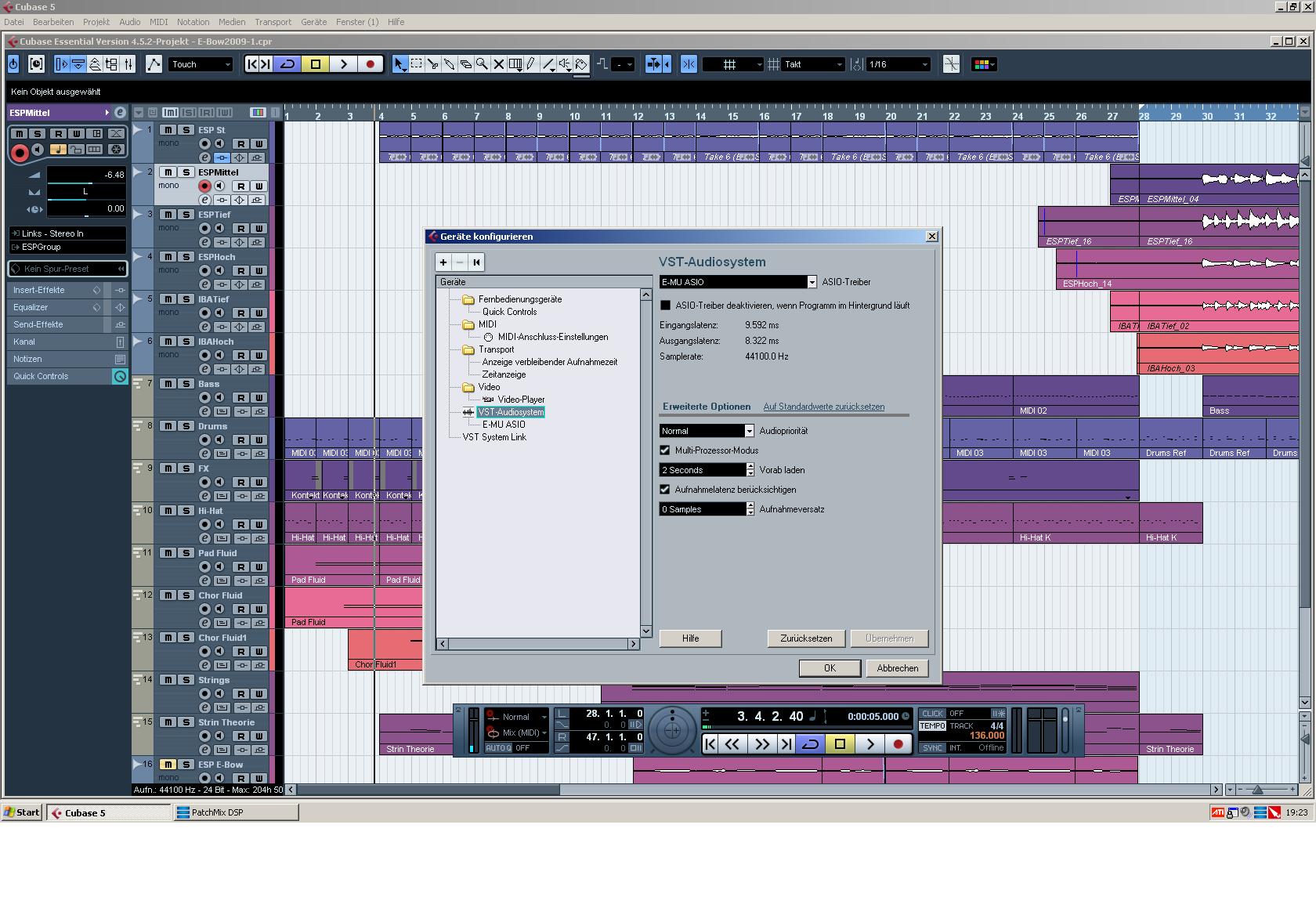
Task: Toggle Multi-Prozessor-Modus checkbox
Action: 665,450
